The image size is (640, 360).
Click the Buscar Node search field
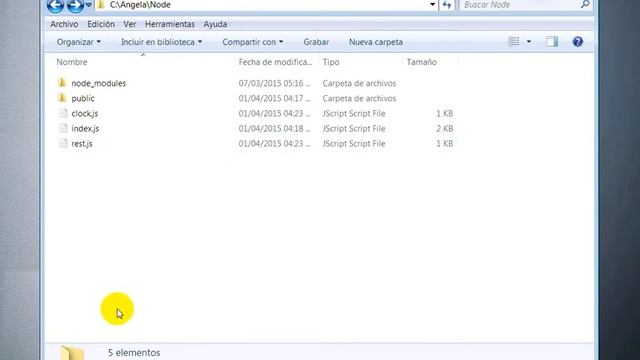click(x=521, y=5)
